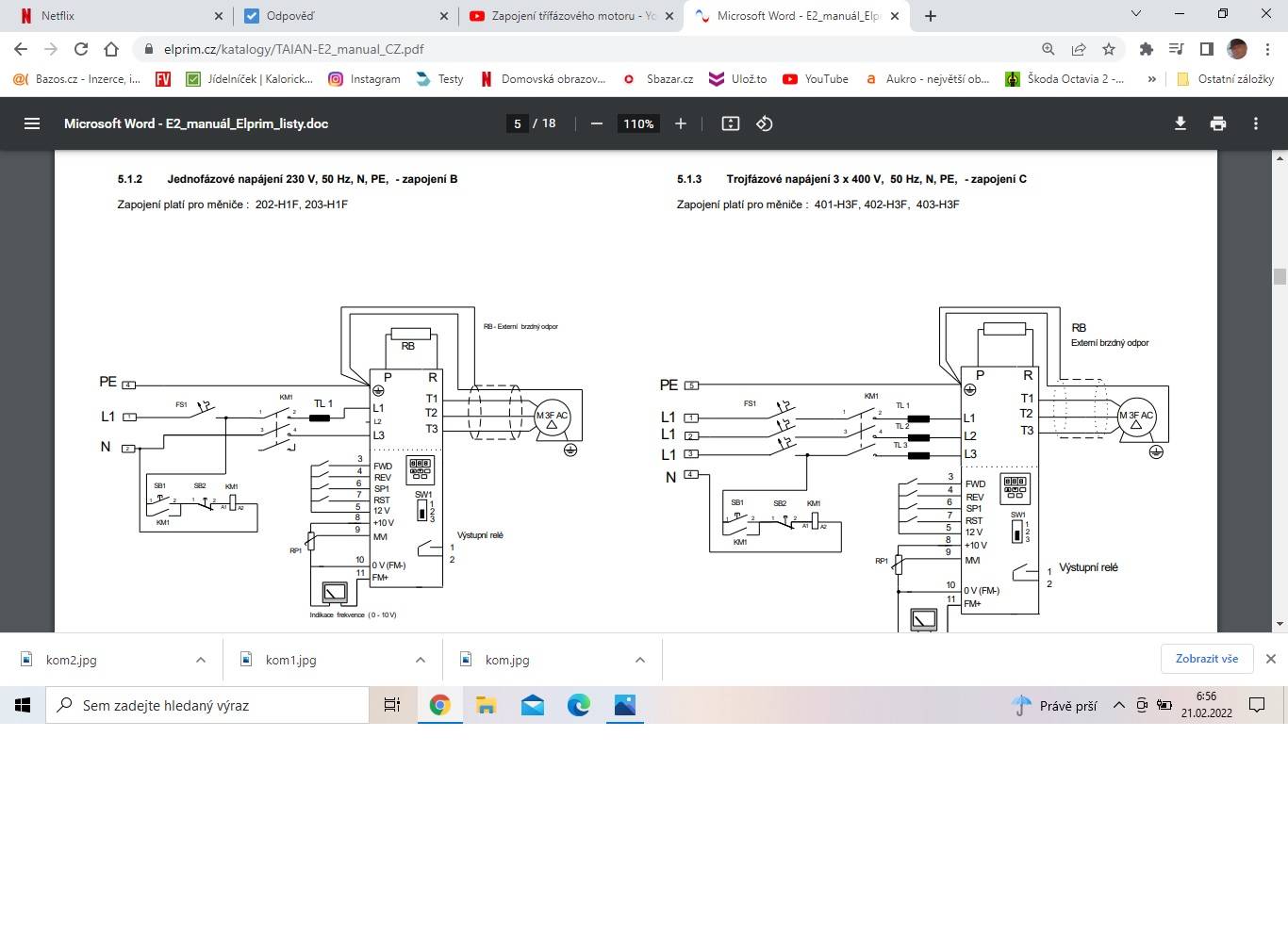Show hidden system tray icons
The width and height of the screenshot is (1288, 950).
tap(1119, 705)
